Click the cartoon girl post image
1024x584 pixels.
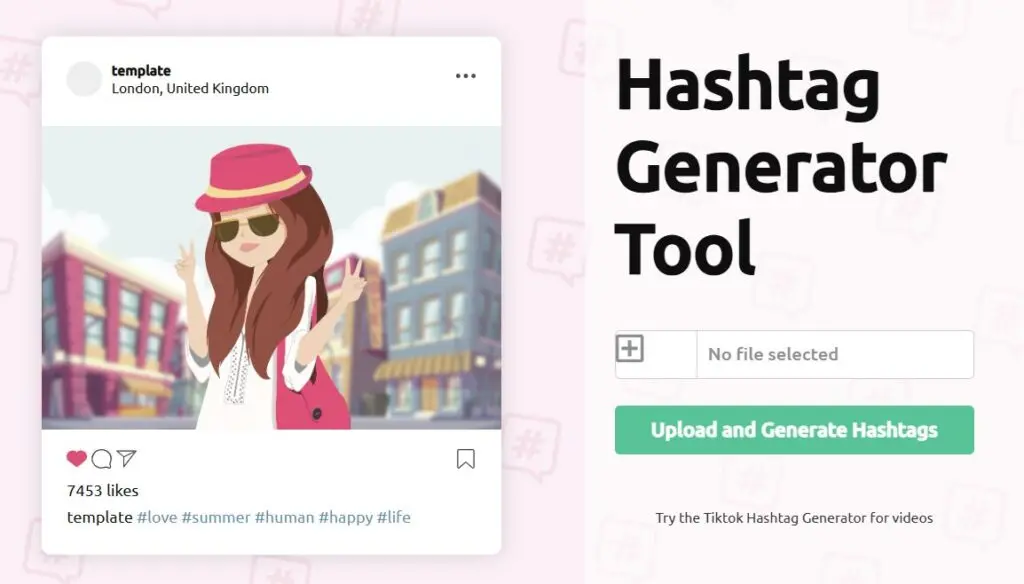(271, 278)
